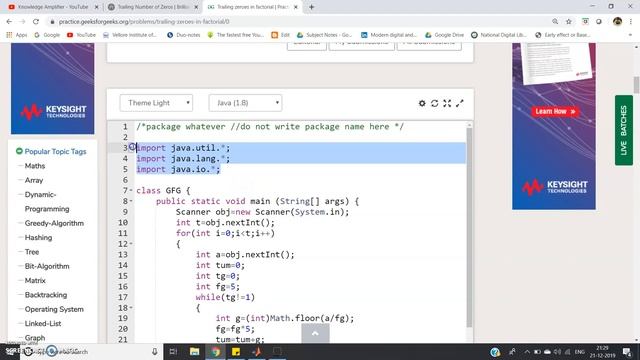Screen dimensions: 640x360
Task: Close the Knowledge Amplifier YouTube tab
Action: (97, 7)
